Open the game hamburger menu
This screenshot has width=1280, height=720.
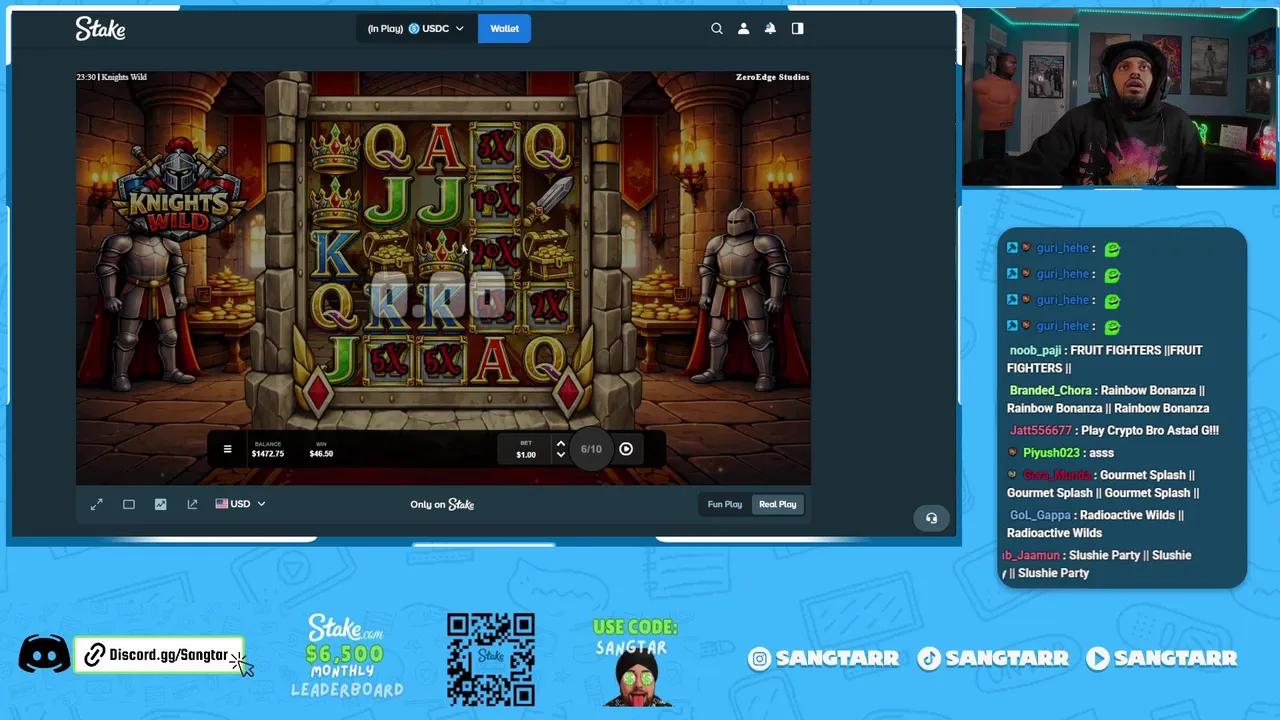227,449
